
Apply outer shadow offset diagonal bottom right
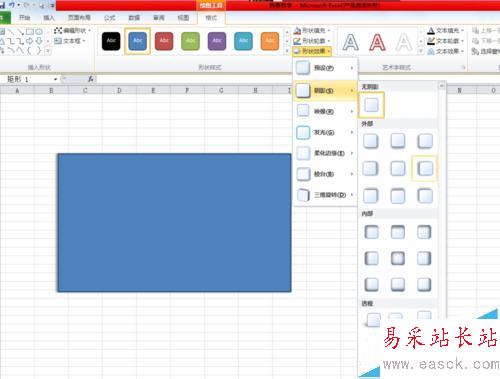click(x=371, y=141)
